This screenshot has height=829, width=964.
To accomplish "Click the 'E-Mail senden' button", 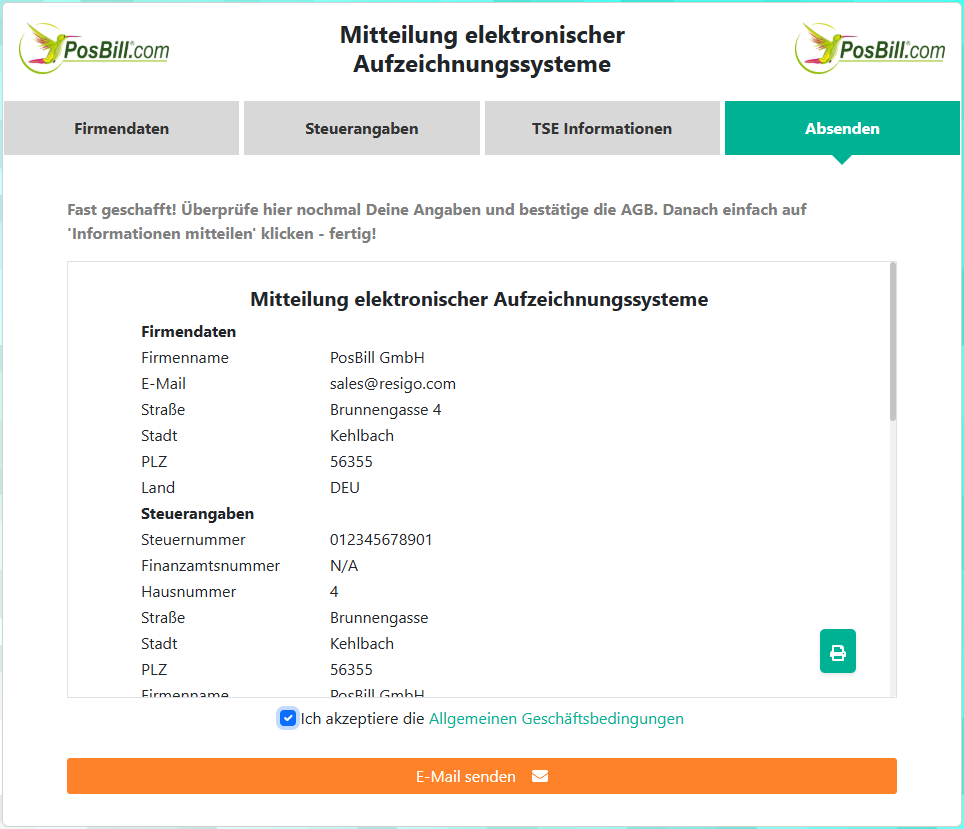I will click(x=482, y=775).
